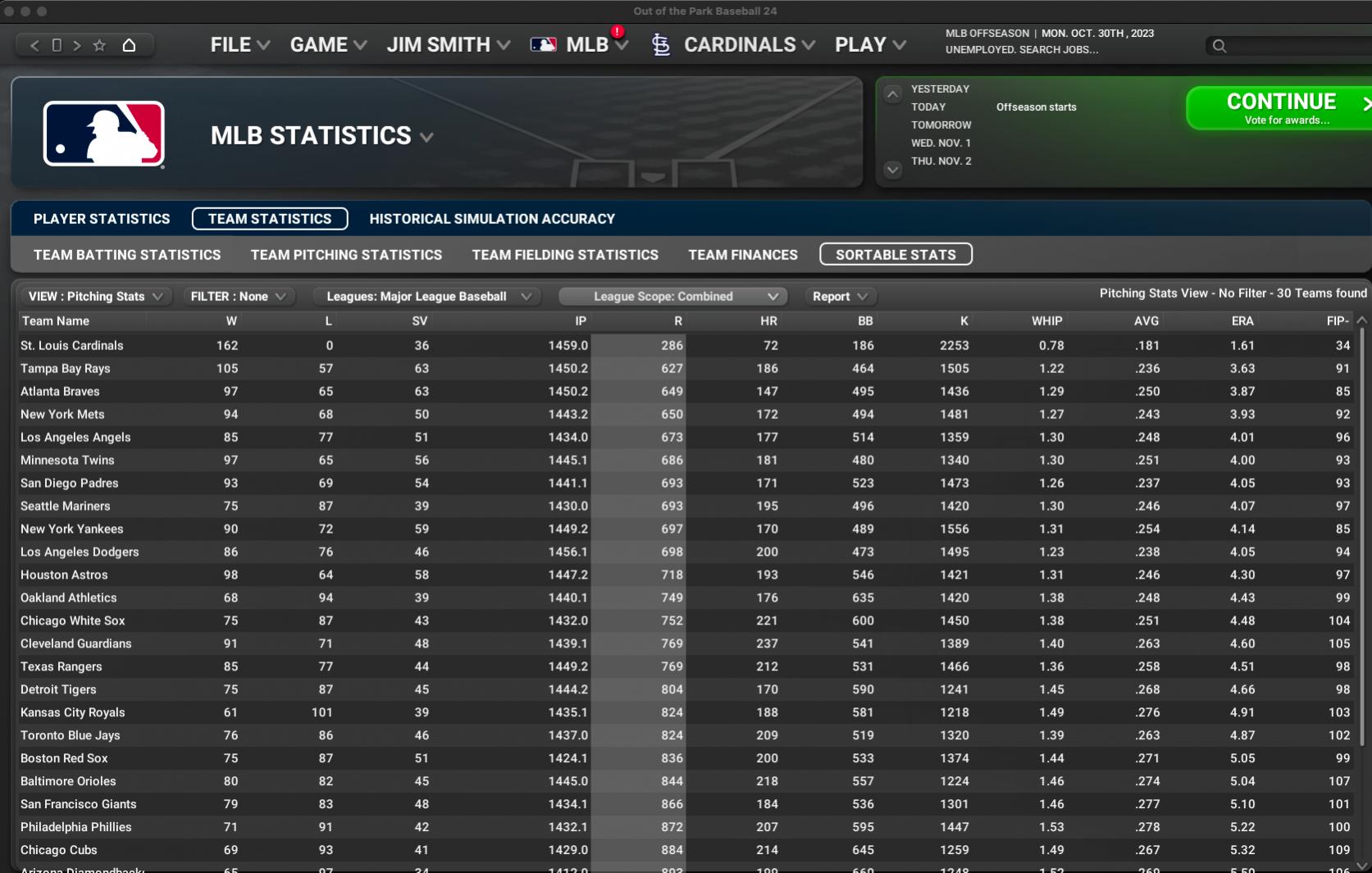Open Historical Simulation Accuracy tab

click(492, 219)
